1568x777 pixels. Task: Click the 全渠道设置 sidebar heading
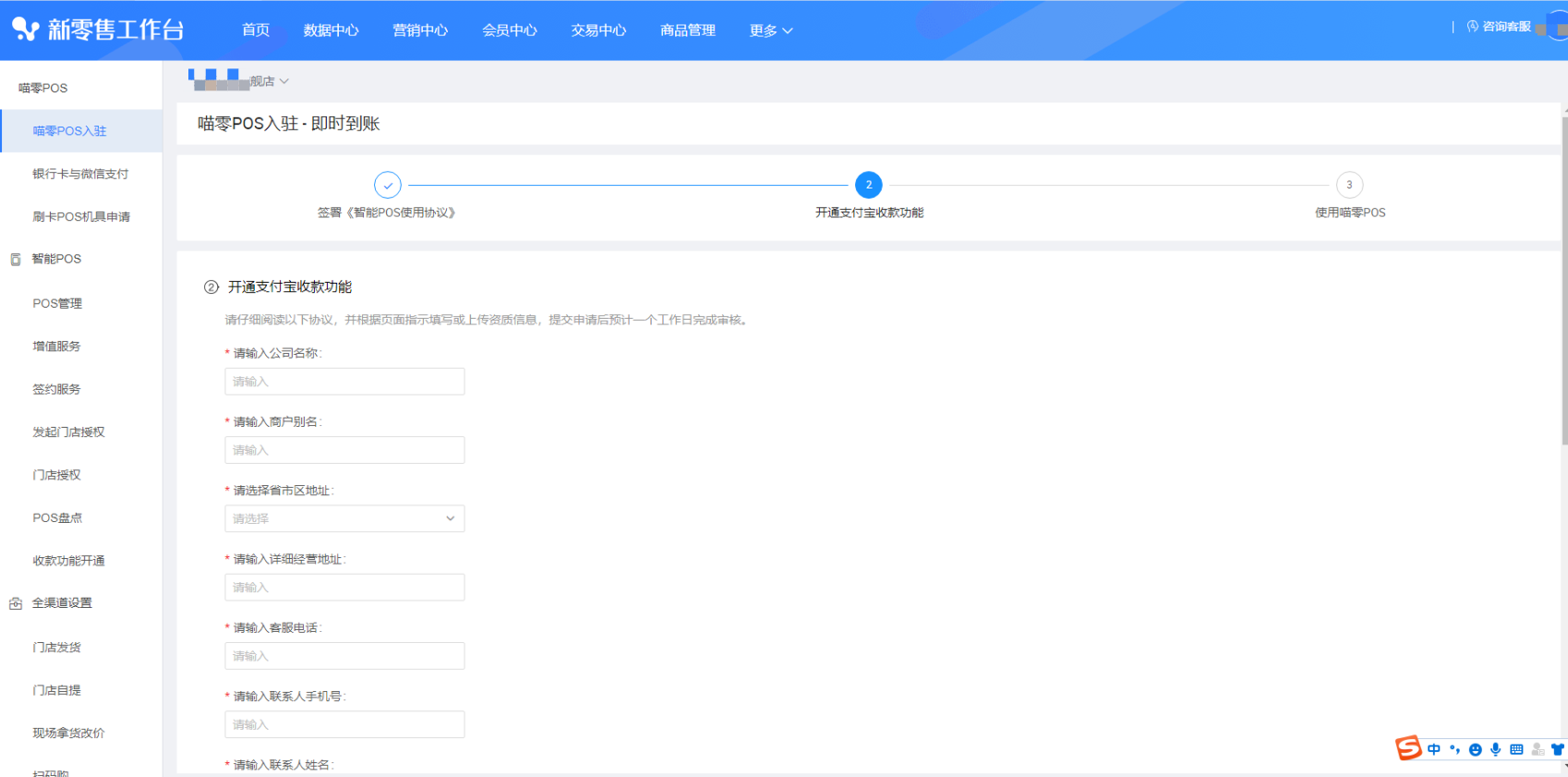point(62,602)
